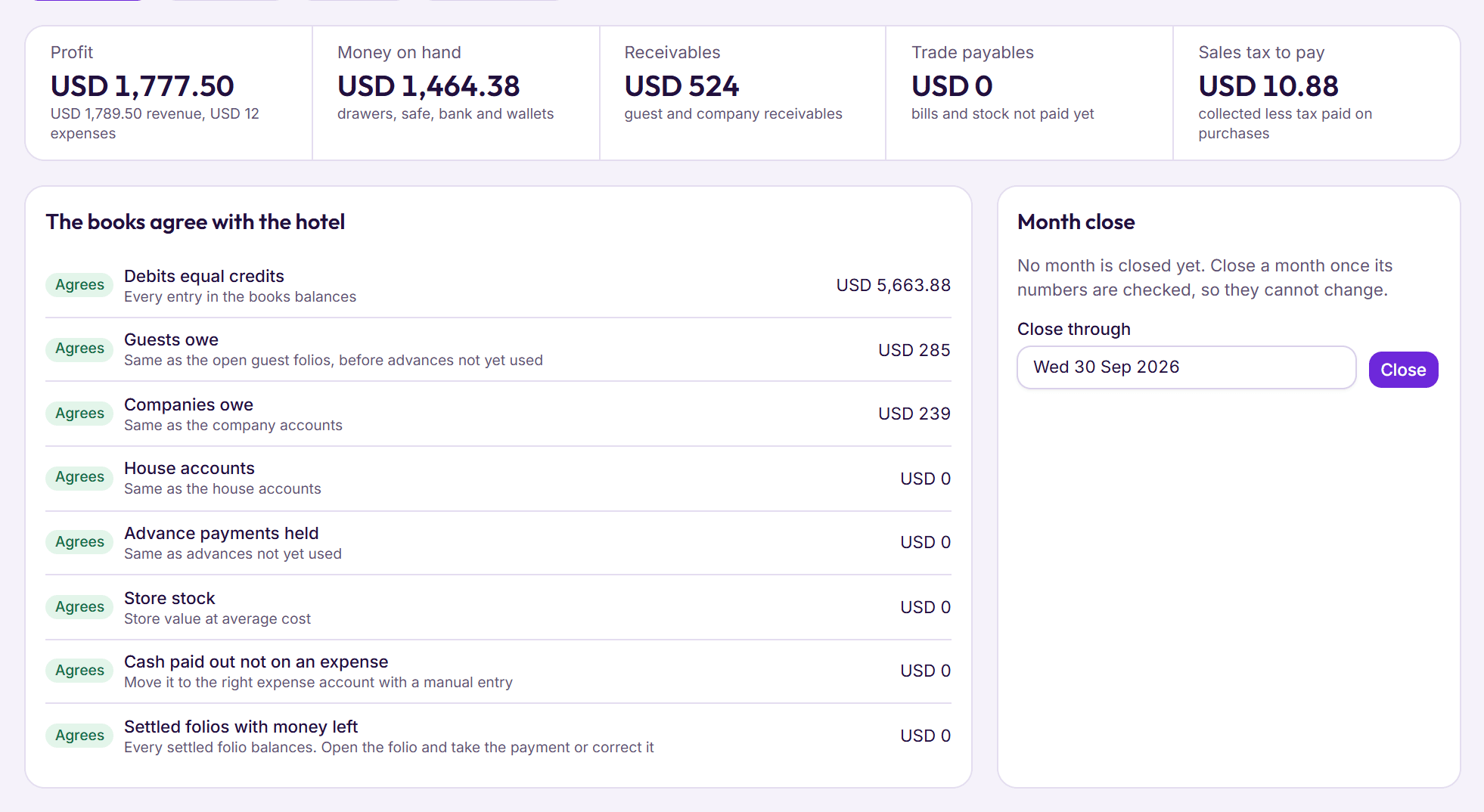Click 'Same as the company accounts' description
The height and width of the screenshot is (812, 1484).
[x=233, y=425]
